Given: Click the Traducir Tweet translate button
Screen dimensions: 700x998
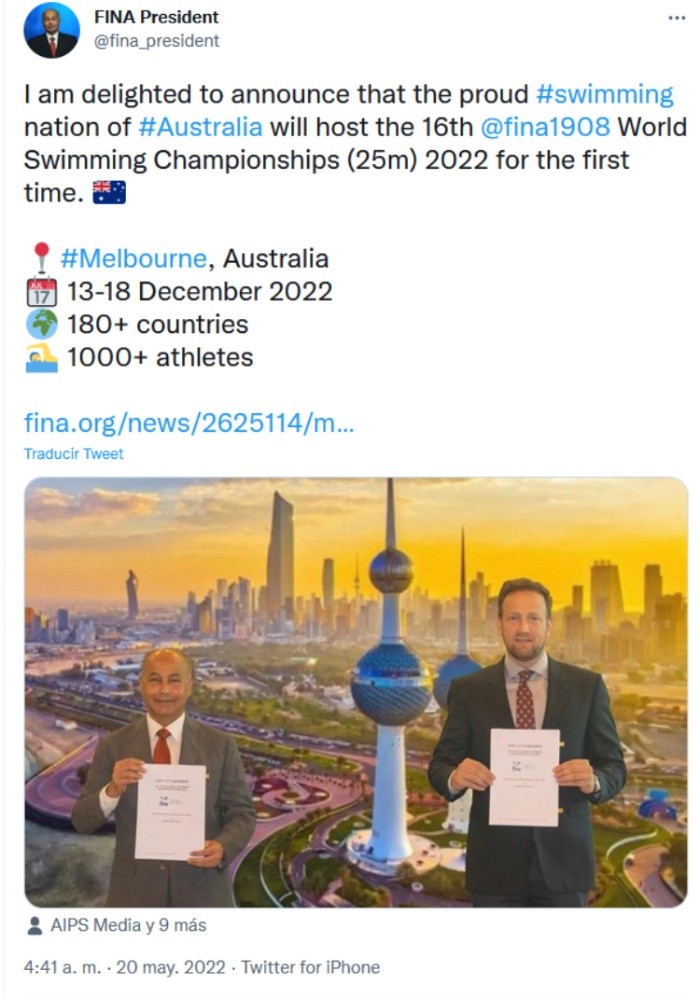Looking at the screenshot, I should coord(74,454).
